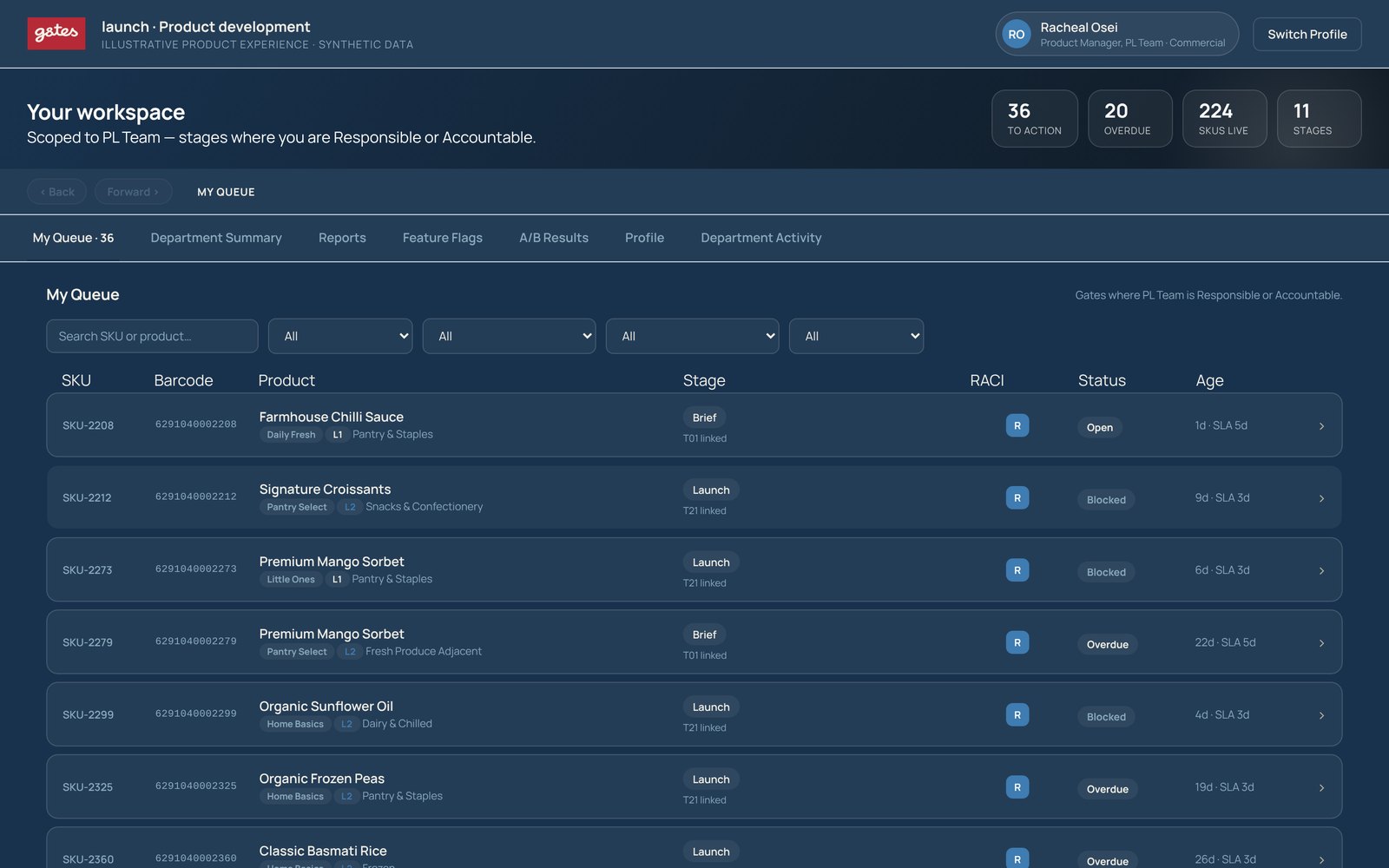Click the R RACI badge for SKU-2208
Image resolution: width=1389 pixels, height=868 pixels.
coord(1017,425)
